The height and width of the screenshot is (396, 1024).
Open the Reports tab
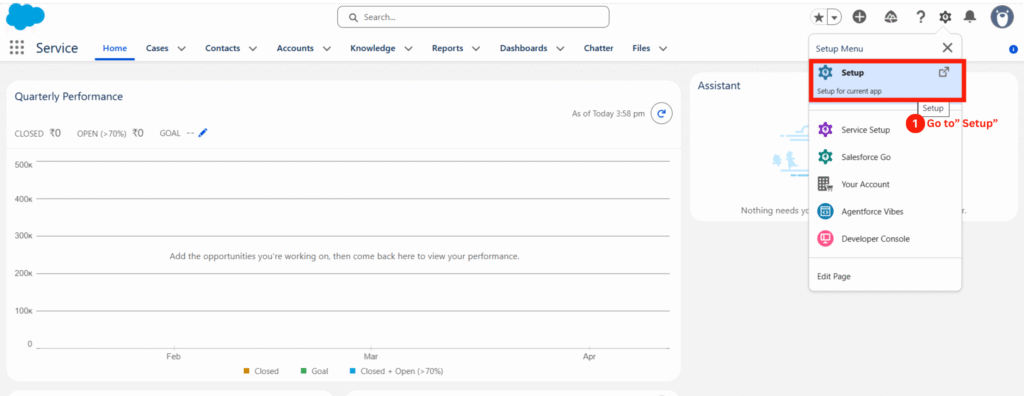click(447, 48)
